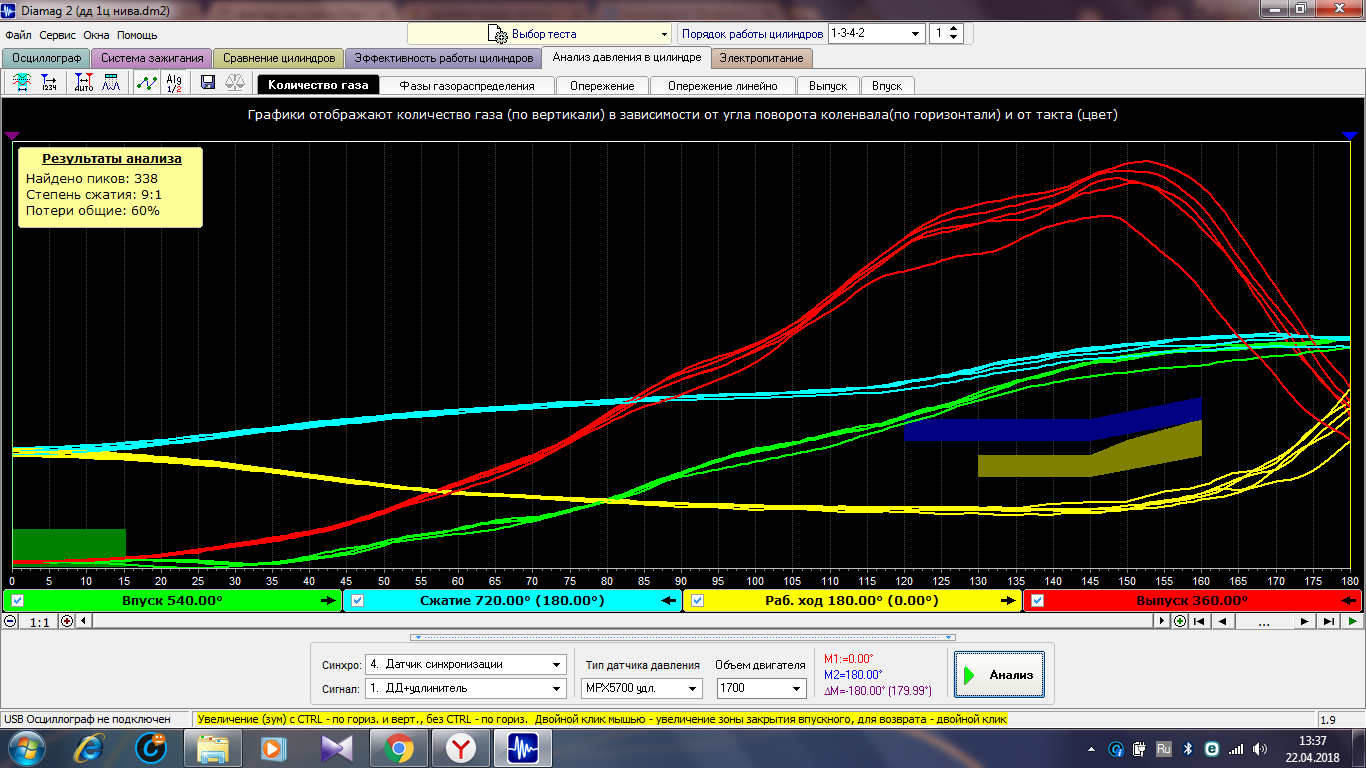The image size is (1366, 768).
Task: Click the Bluetooth tray icon
Action: (x=1189, y=749)
